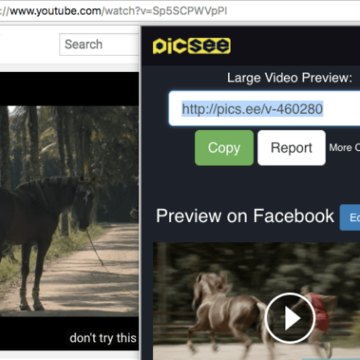Click the 'More' text beside the Report button
The height and width of the screenshot is (360, 360).
pos(340,148)
